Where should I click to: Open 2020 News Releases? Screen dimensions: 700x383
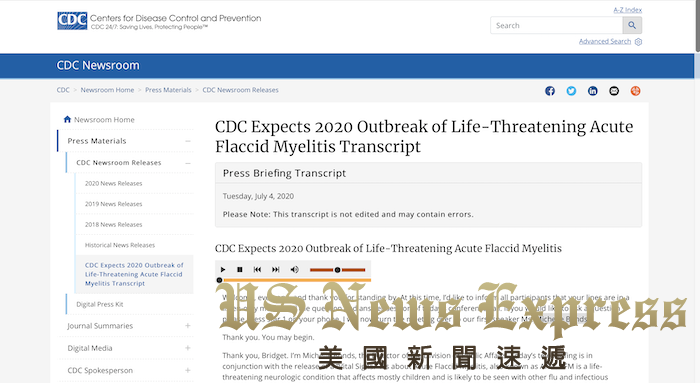pyautogui.click(x=113, y=183)
